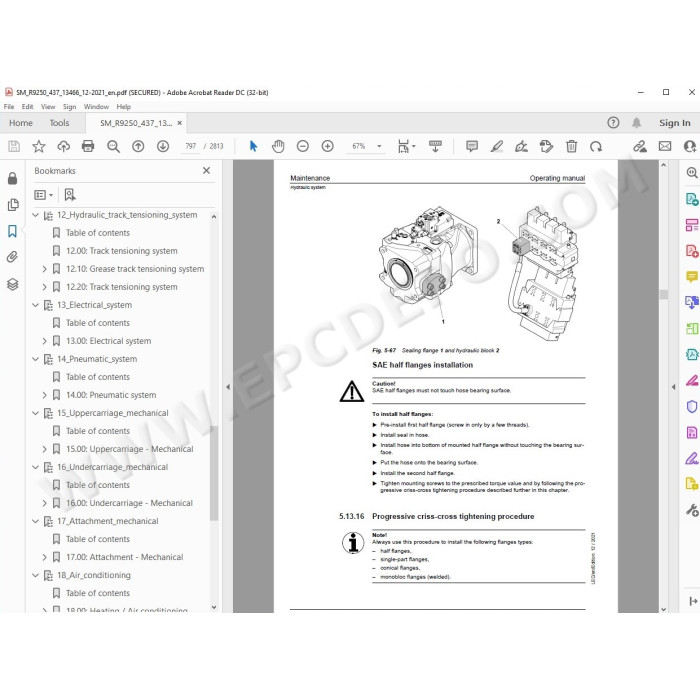Collapse the left navigation pane arrow
Viewport: 700px width, 700px height.
pos(228,387)
